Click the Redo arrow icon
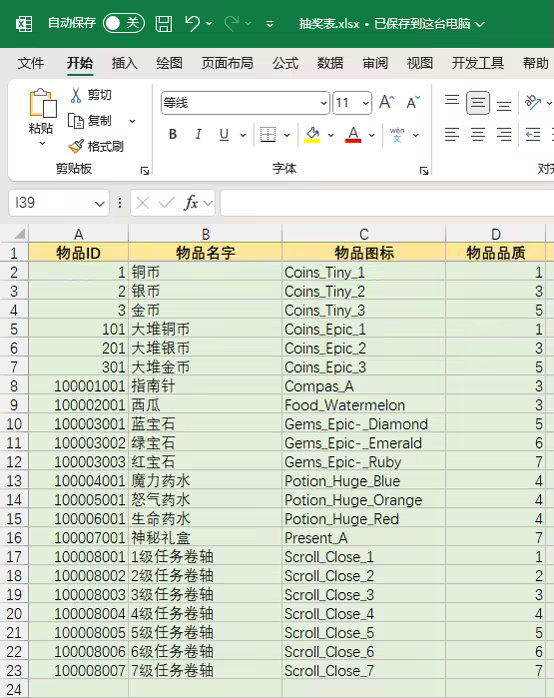The image size is (554, 698). (x=231, y=23)
